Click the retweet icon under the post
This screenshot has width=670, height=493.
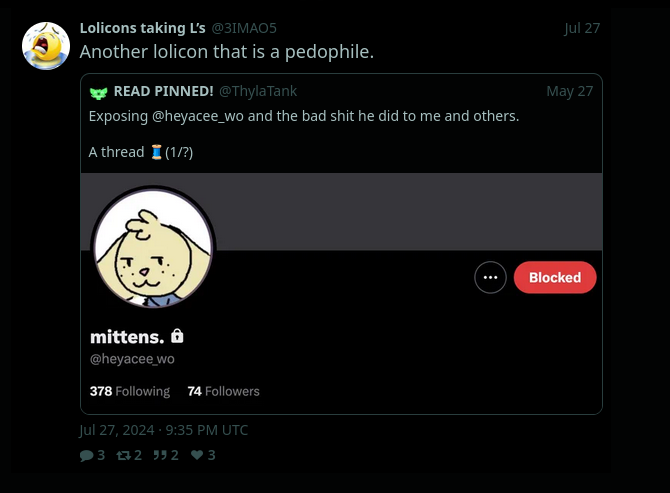coord(123,455)
